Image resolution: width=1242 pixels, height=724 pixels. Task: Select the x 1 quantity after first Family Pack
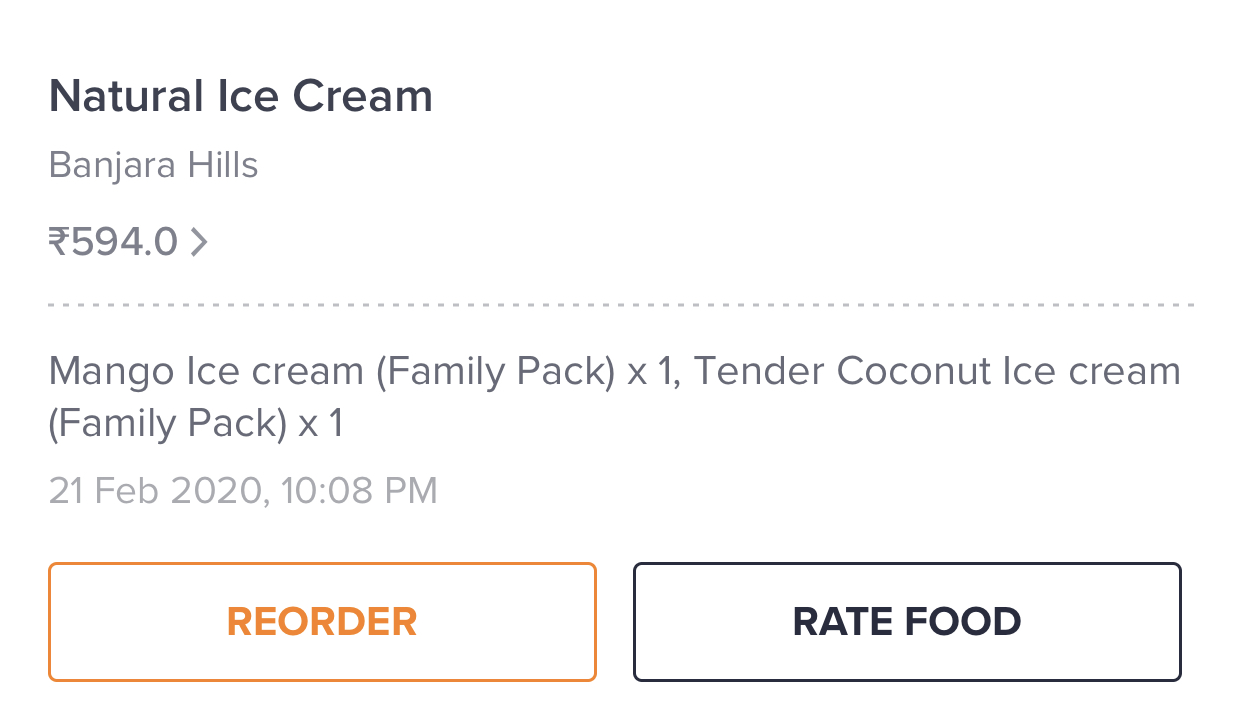point(651,372)
